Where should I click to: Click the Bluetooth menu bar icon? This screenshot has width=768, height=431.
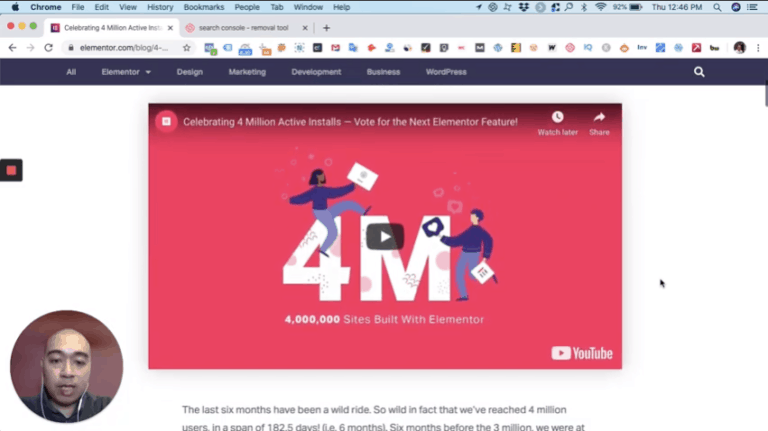tap(584, 7)
